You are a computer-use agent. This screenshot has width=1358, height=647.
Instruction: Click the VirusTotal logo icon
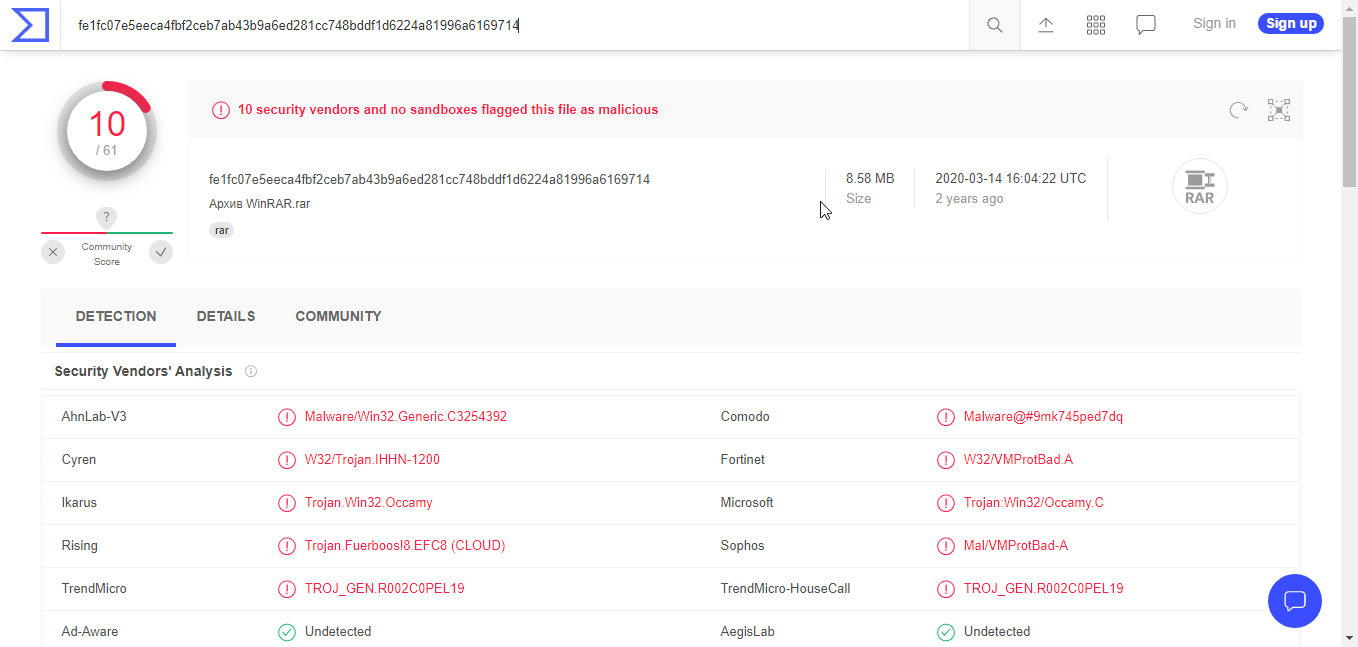[x=30, y=25]
